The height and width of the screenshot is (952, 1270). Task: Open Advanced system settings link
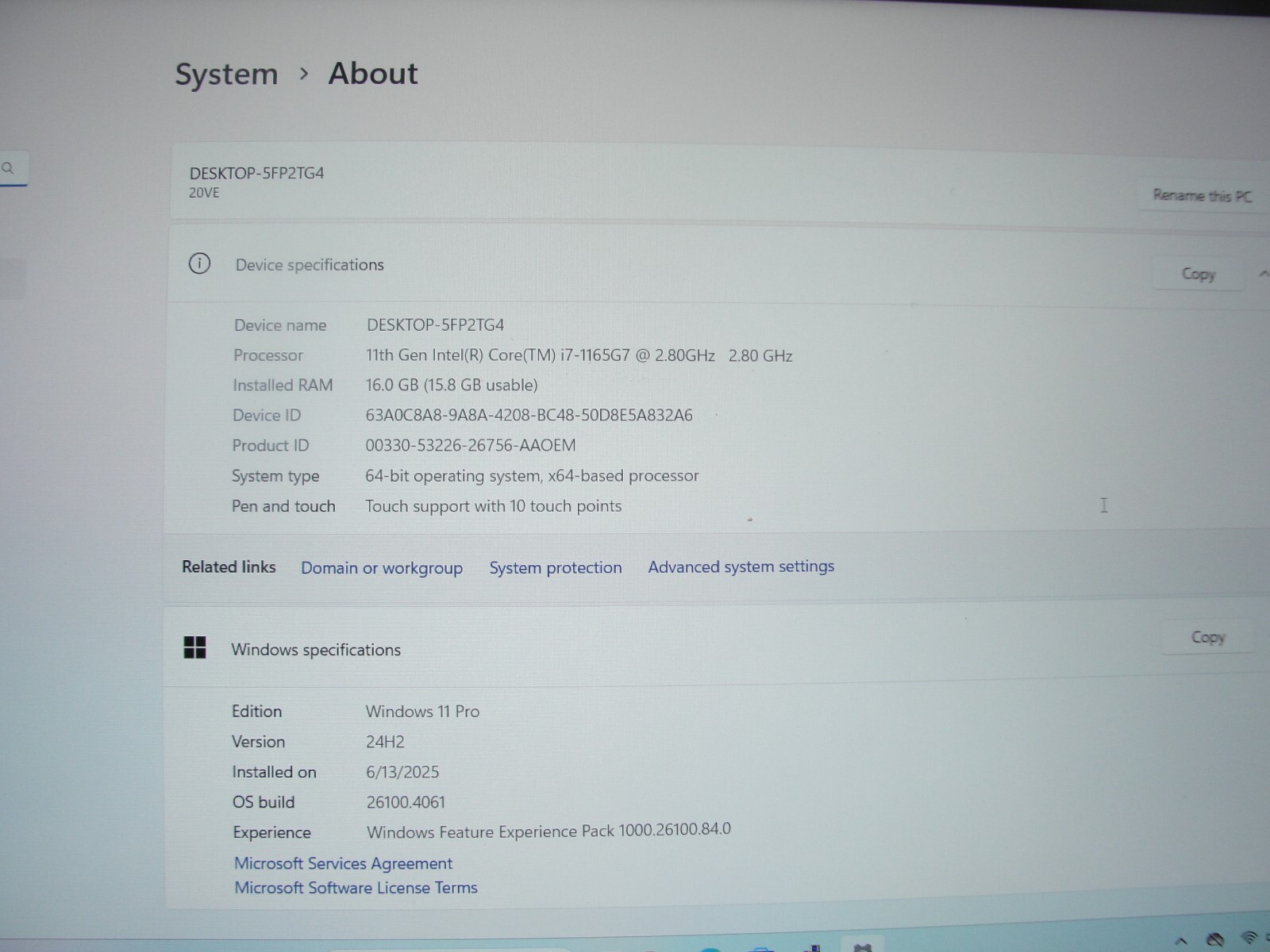741,566
